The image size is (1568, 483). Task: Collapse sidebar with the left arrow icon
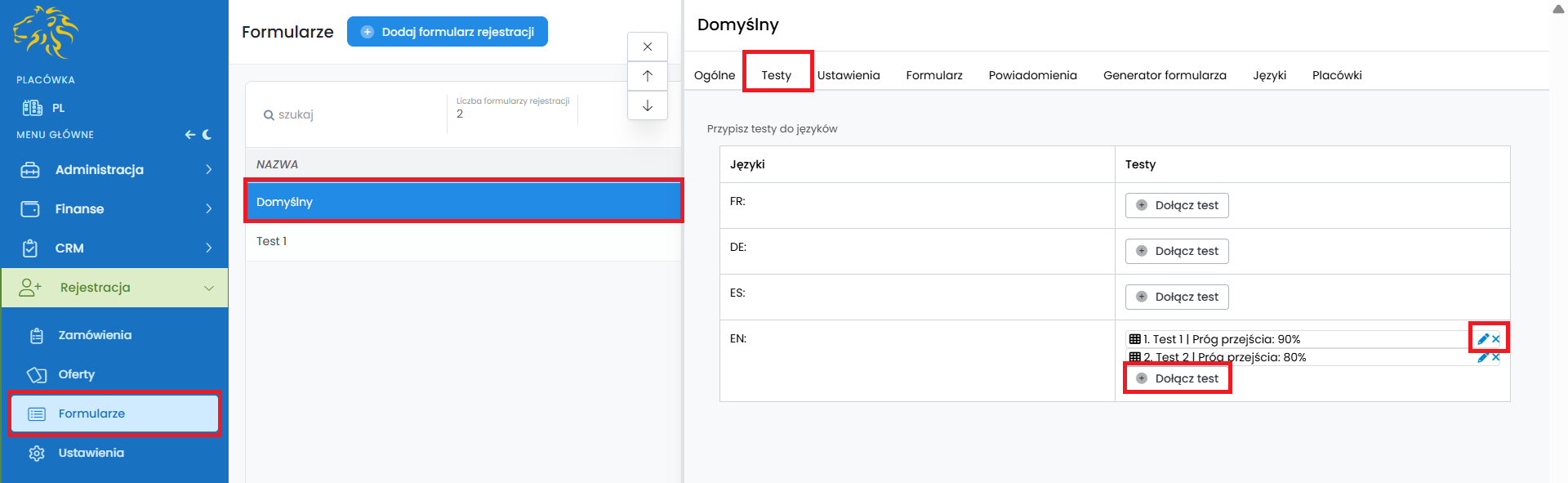tap(189, 135)
